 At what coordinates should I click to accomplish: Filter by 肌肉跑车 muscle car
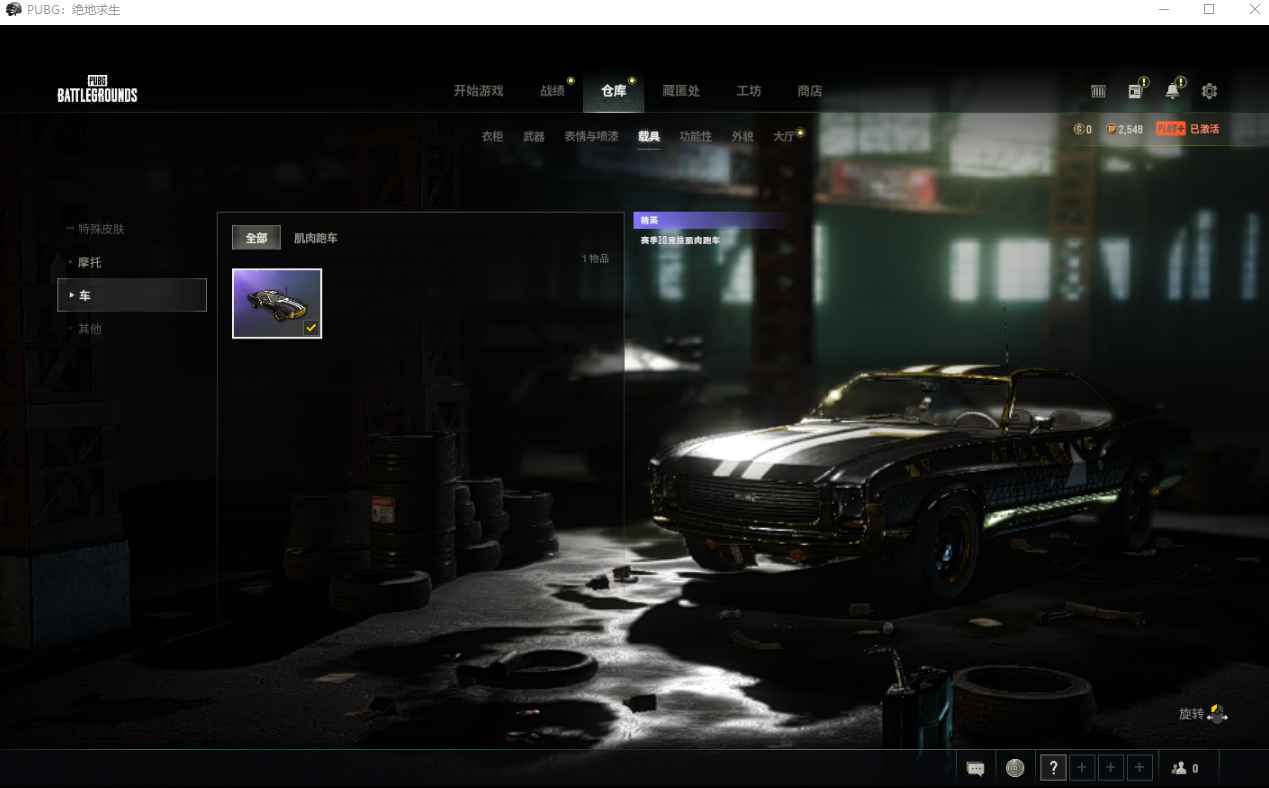click(315, 238)
